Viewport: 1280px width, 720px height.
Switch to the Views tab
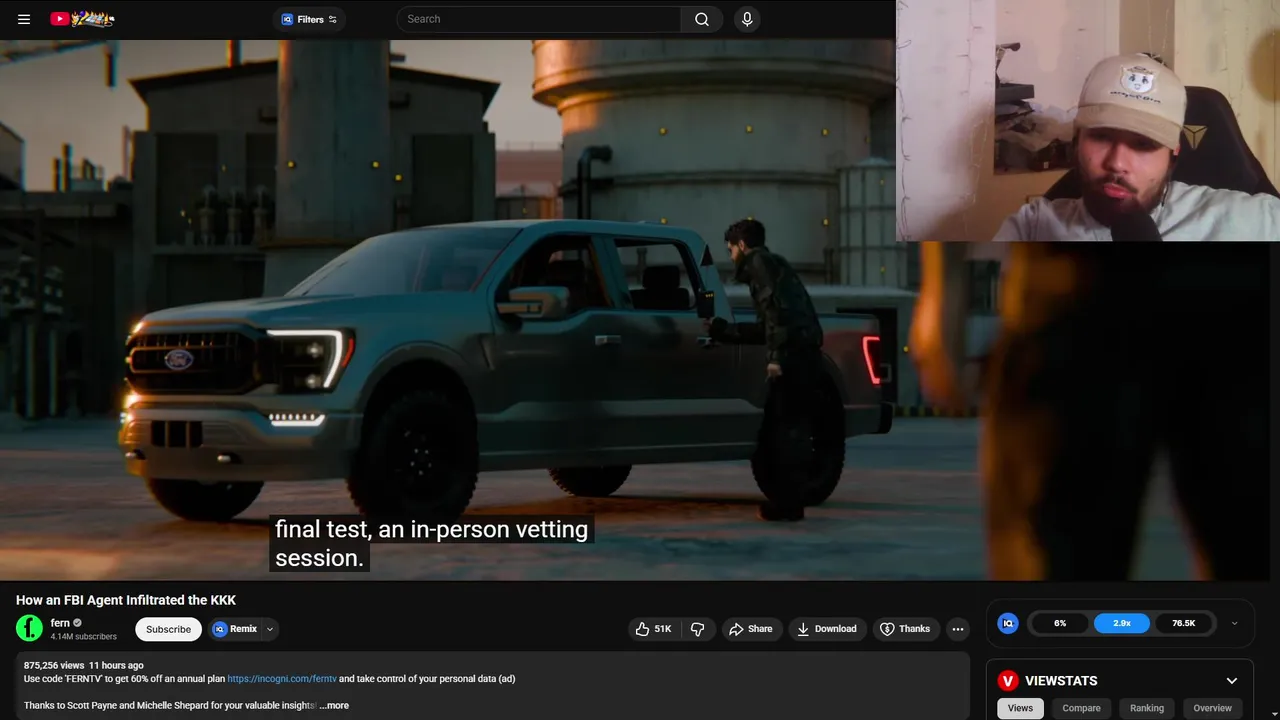1020,708
